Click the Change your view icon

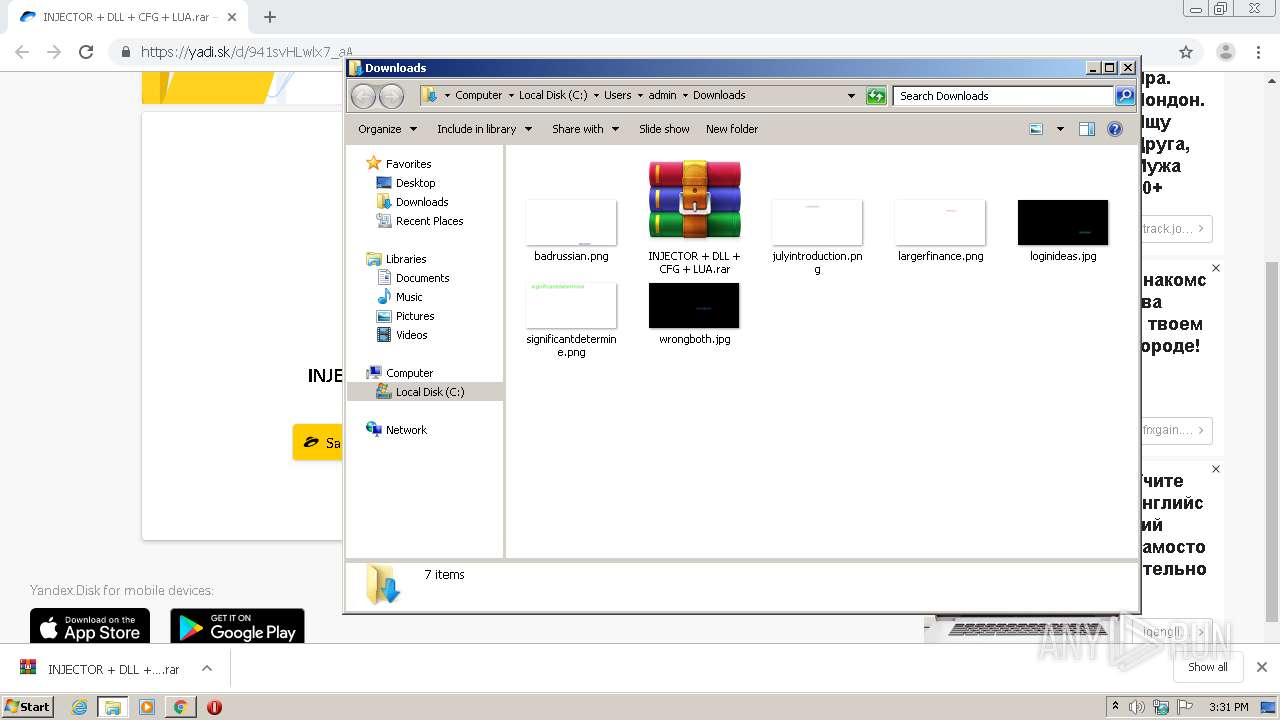click(x=1036, y=129)
